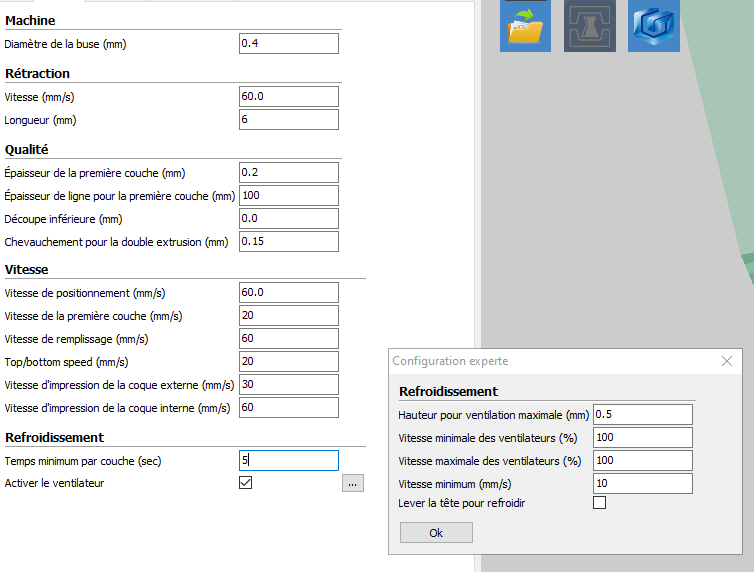Screen dimensions: 754x572
Task: Click Vitesse maximale des ventilateurs field
Action: click(x=643, y=460)
